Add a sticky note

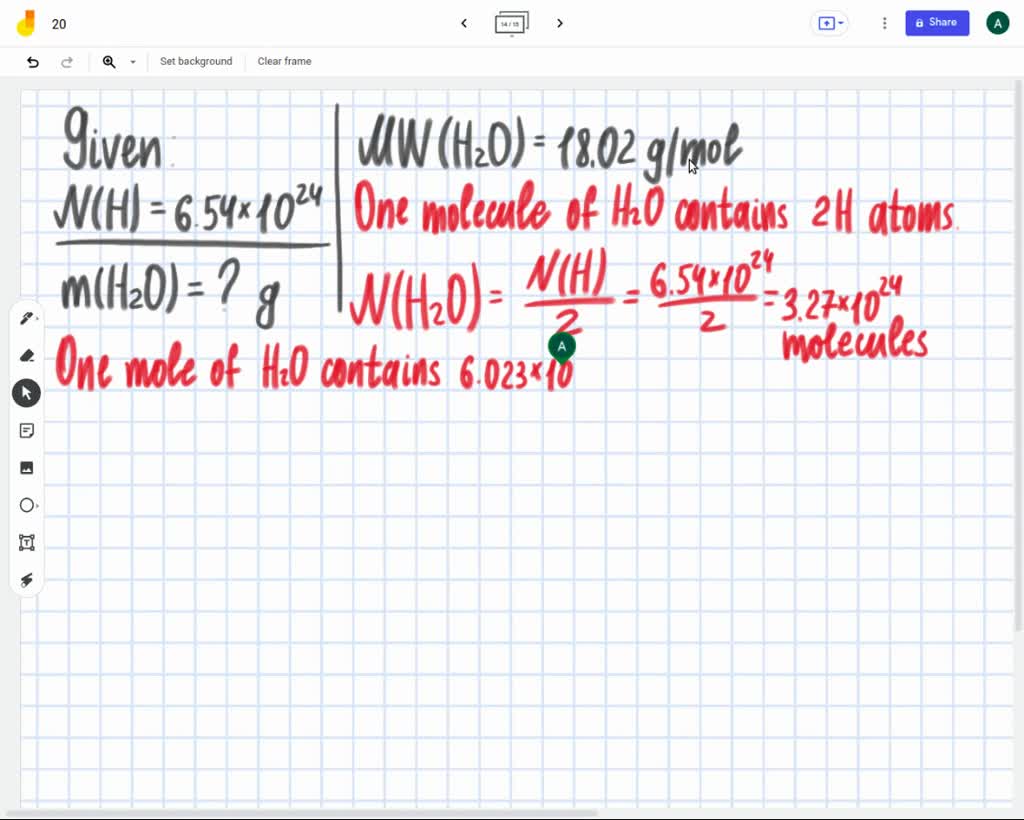pyautogui.click(x=26, y=430)
